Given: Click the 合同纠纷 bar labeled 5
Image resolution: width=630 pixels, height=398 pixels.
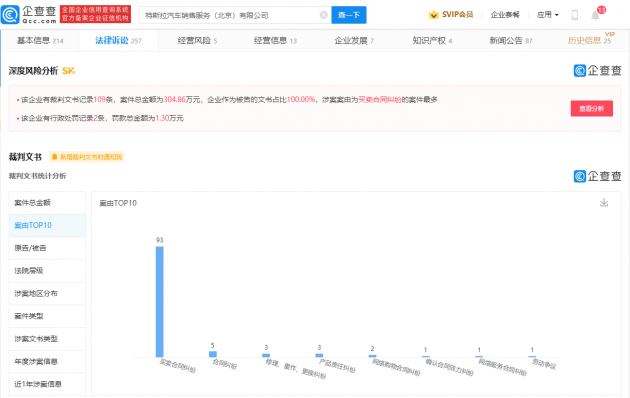Looking at the screenshot, I should point(213,354).
